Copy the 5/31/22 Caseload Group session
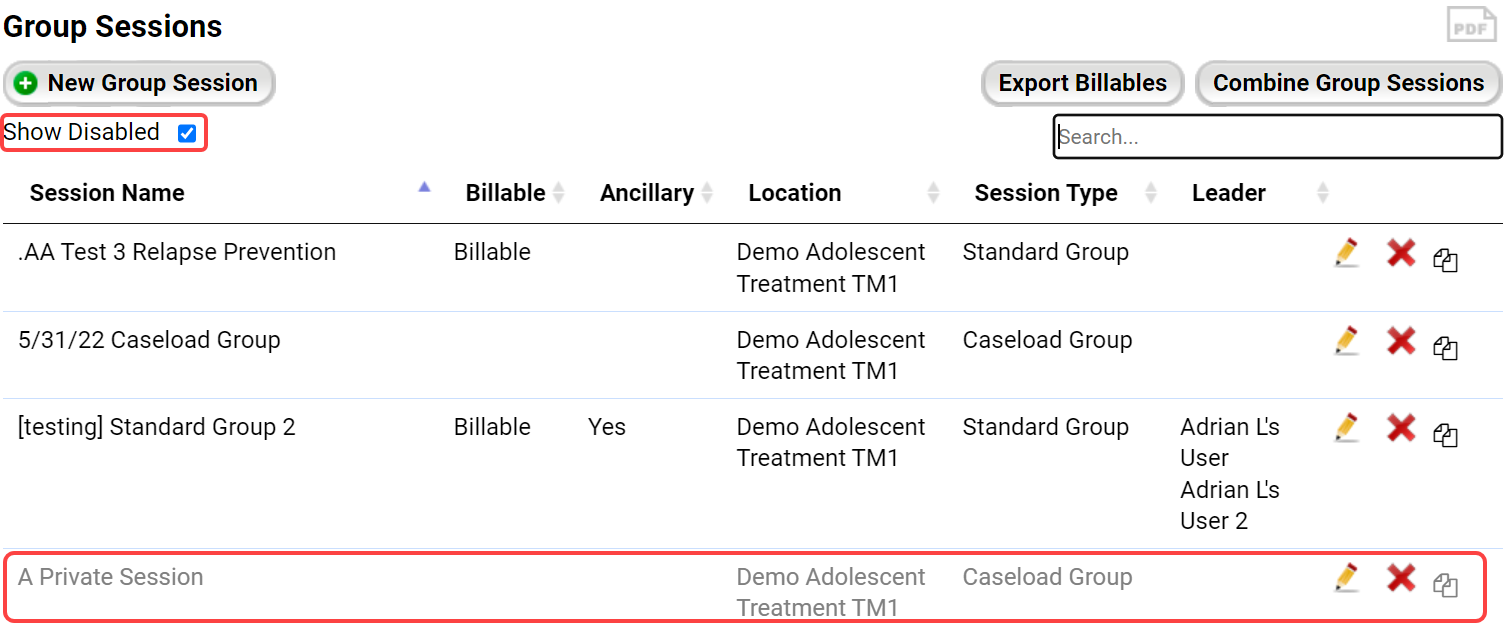 point(1445,348)
